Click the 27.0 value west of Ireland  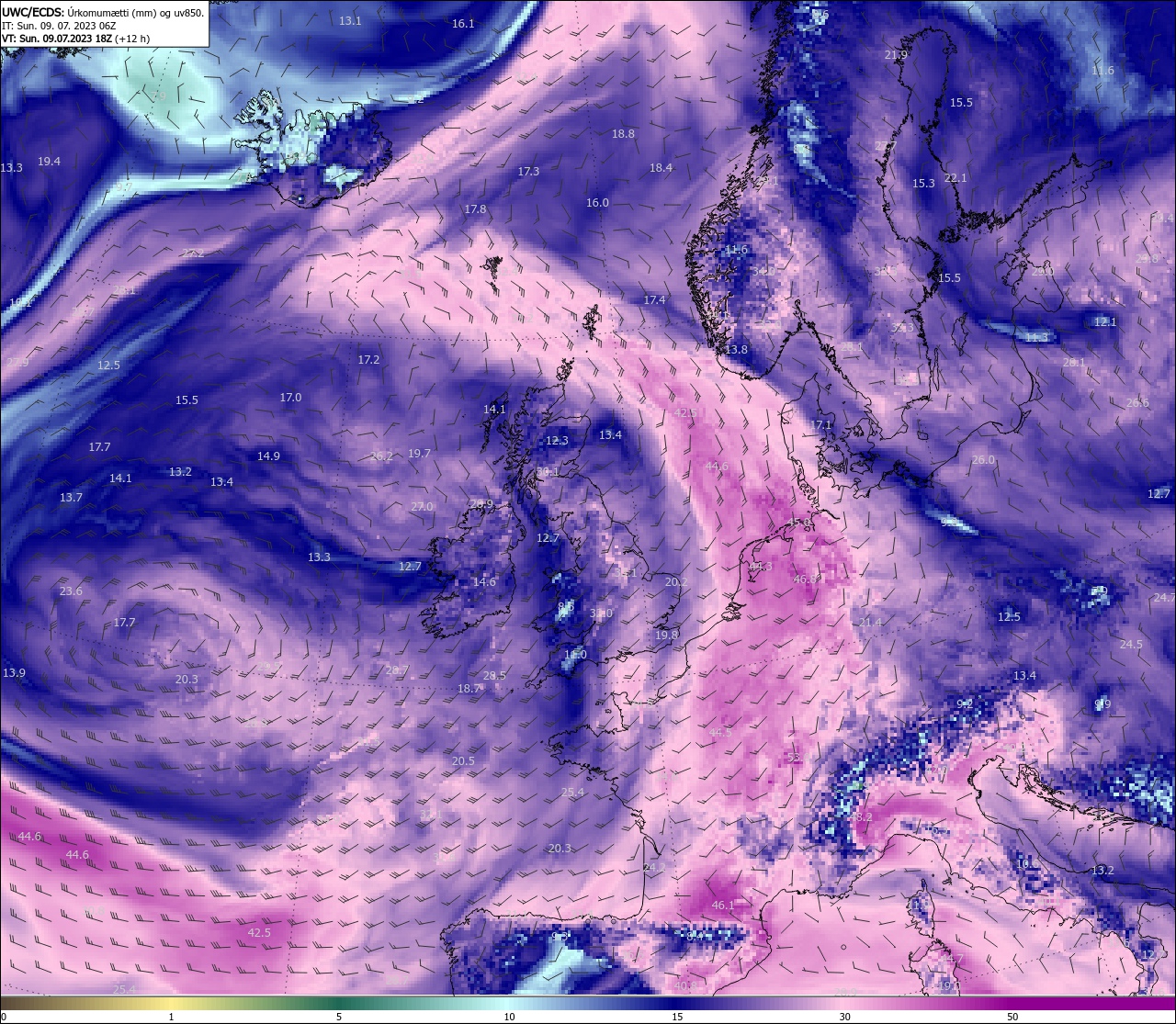pyautogui.click(x=422, y=507)
